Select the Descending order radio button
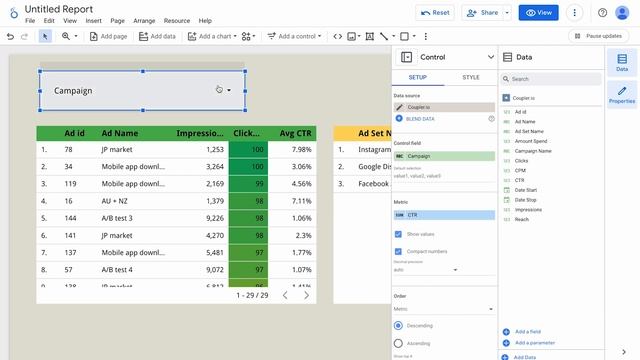 pos(398,326)
